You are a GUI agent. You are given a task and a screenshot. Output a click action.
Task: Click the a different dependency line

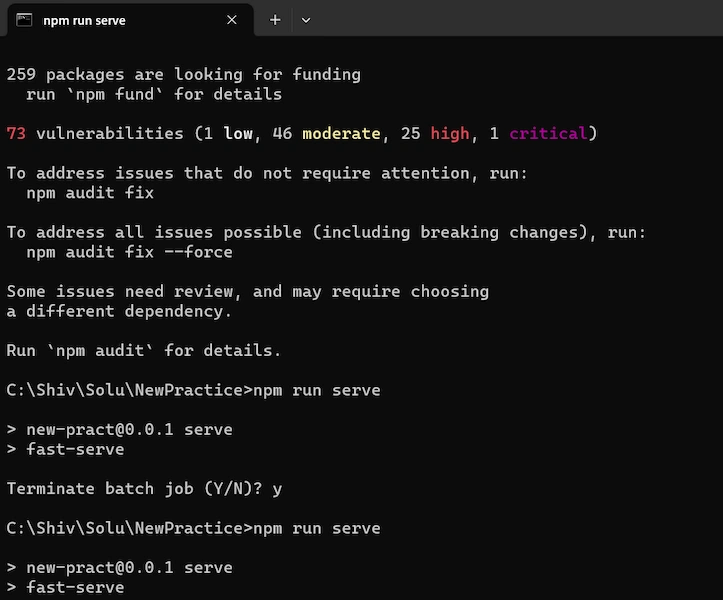(x=119, y=311)
